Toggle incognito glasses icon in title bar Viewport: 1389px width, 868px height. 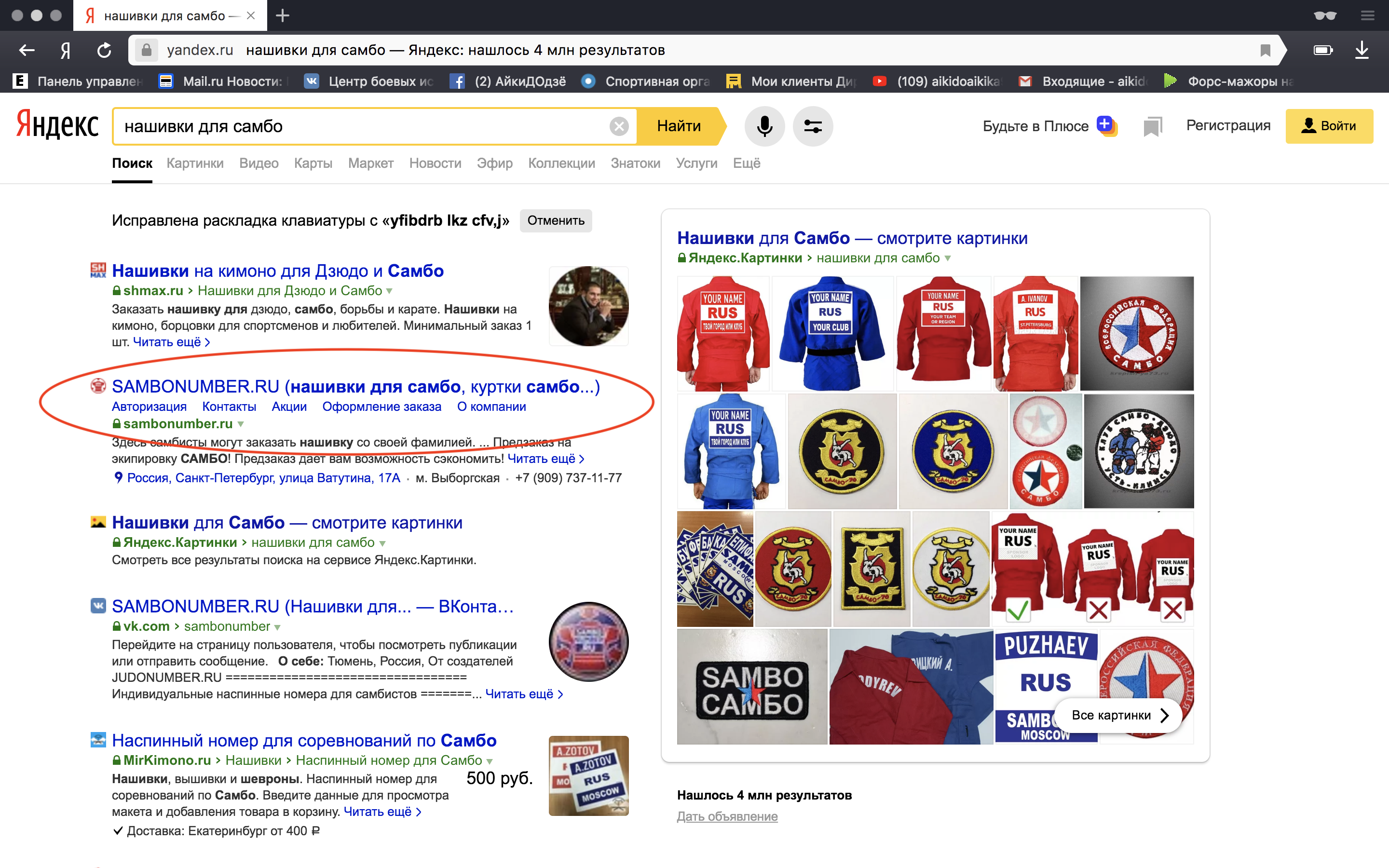click(1325, 15)
